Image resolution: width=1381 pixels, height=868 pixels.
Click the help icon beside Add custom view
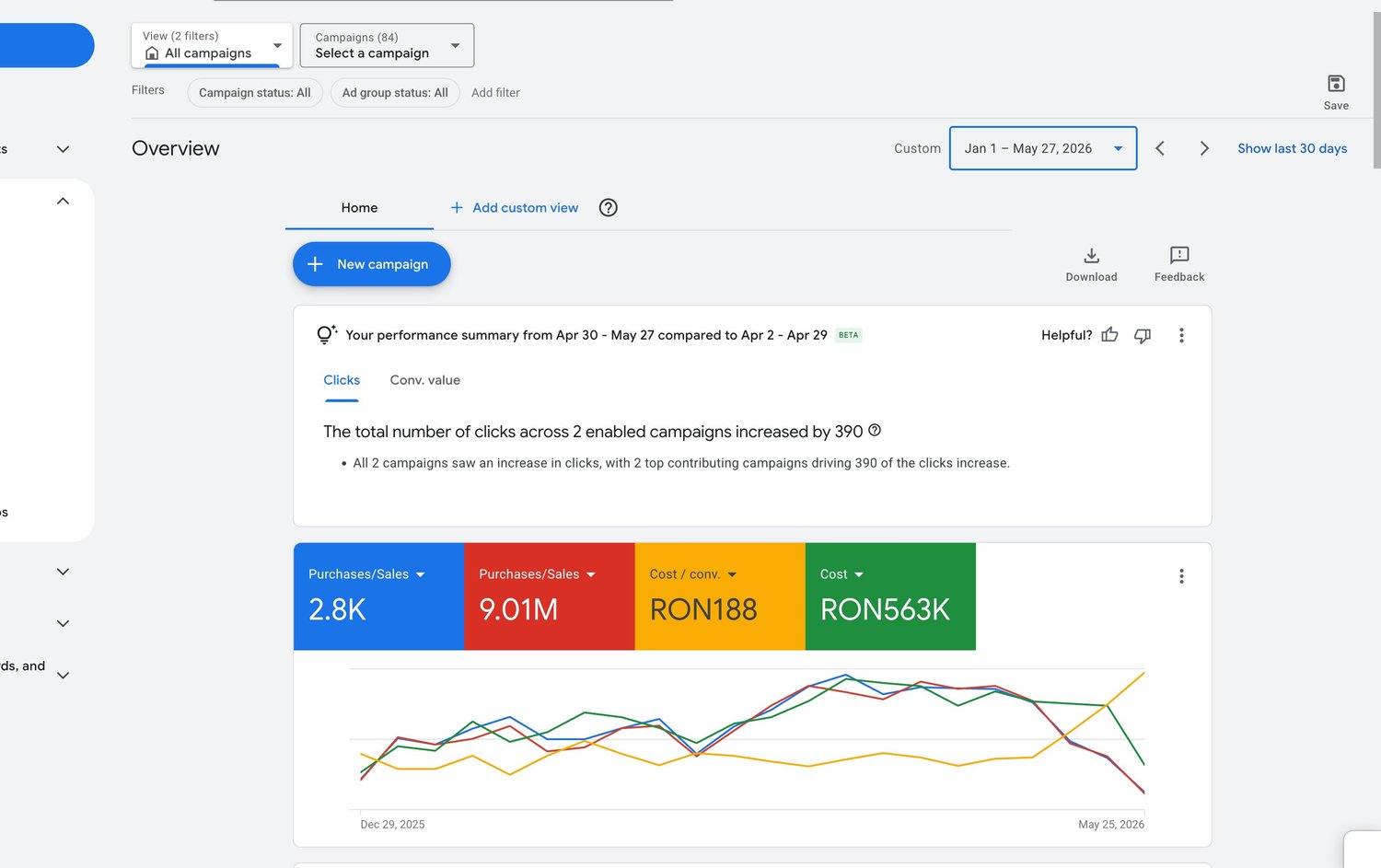608,208
